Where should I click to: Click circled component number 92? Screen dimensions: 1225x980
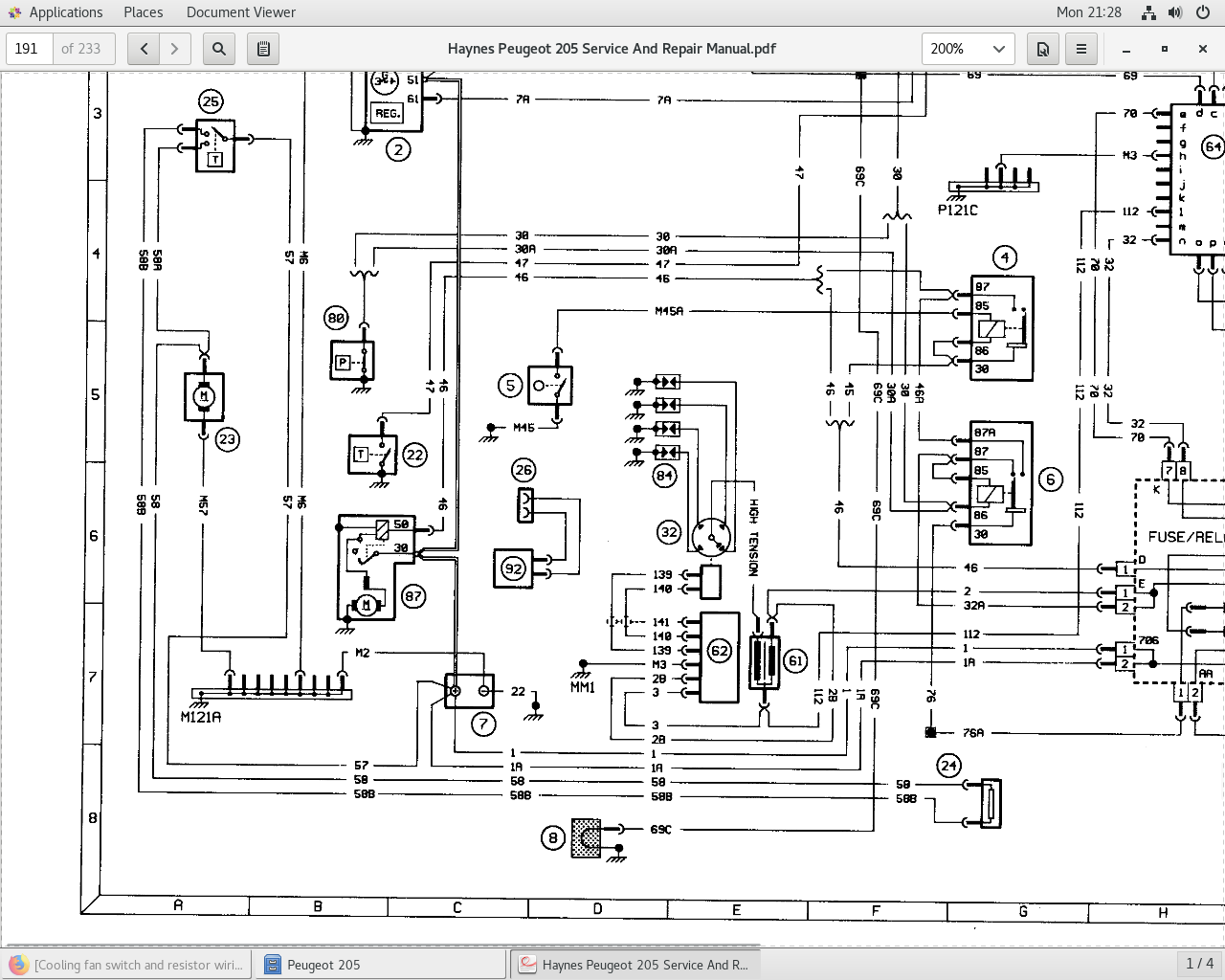click(514, 568)
